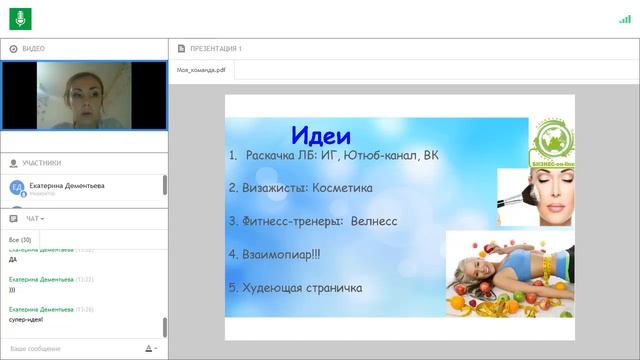Click the chat messages scrollbar
The image size is (640, 360).
(165, 327)
